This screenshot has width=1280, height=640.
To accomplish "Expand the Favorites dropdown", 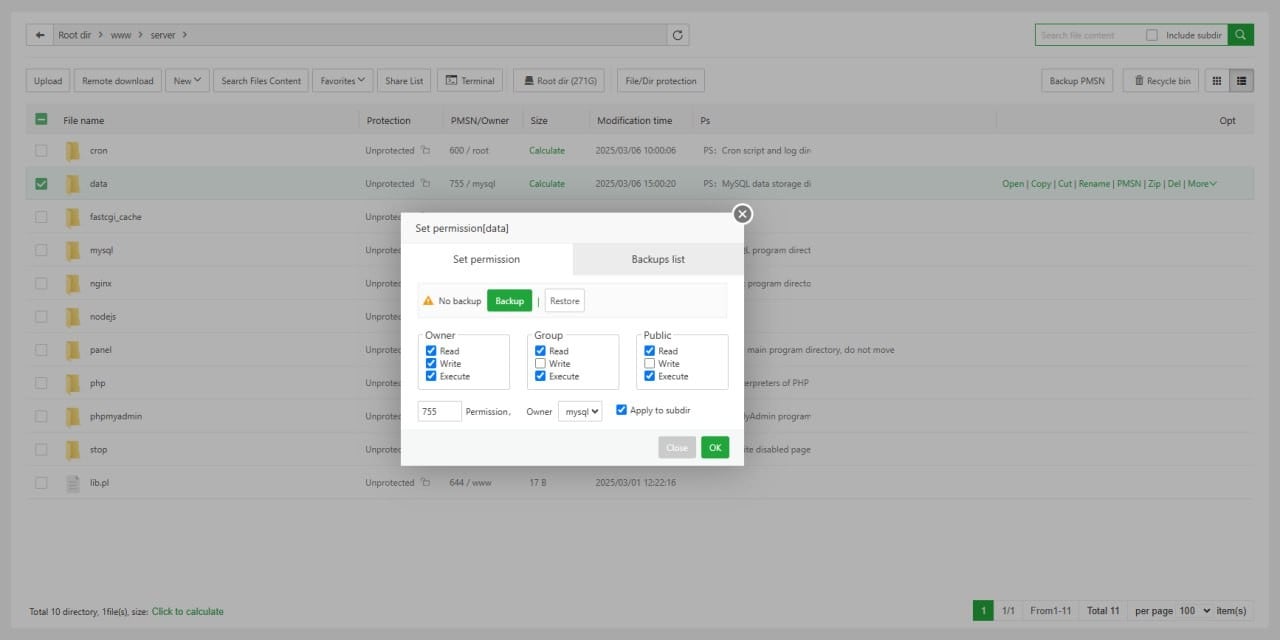I will click(x=343, y=81).
